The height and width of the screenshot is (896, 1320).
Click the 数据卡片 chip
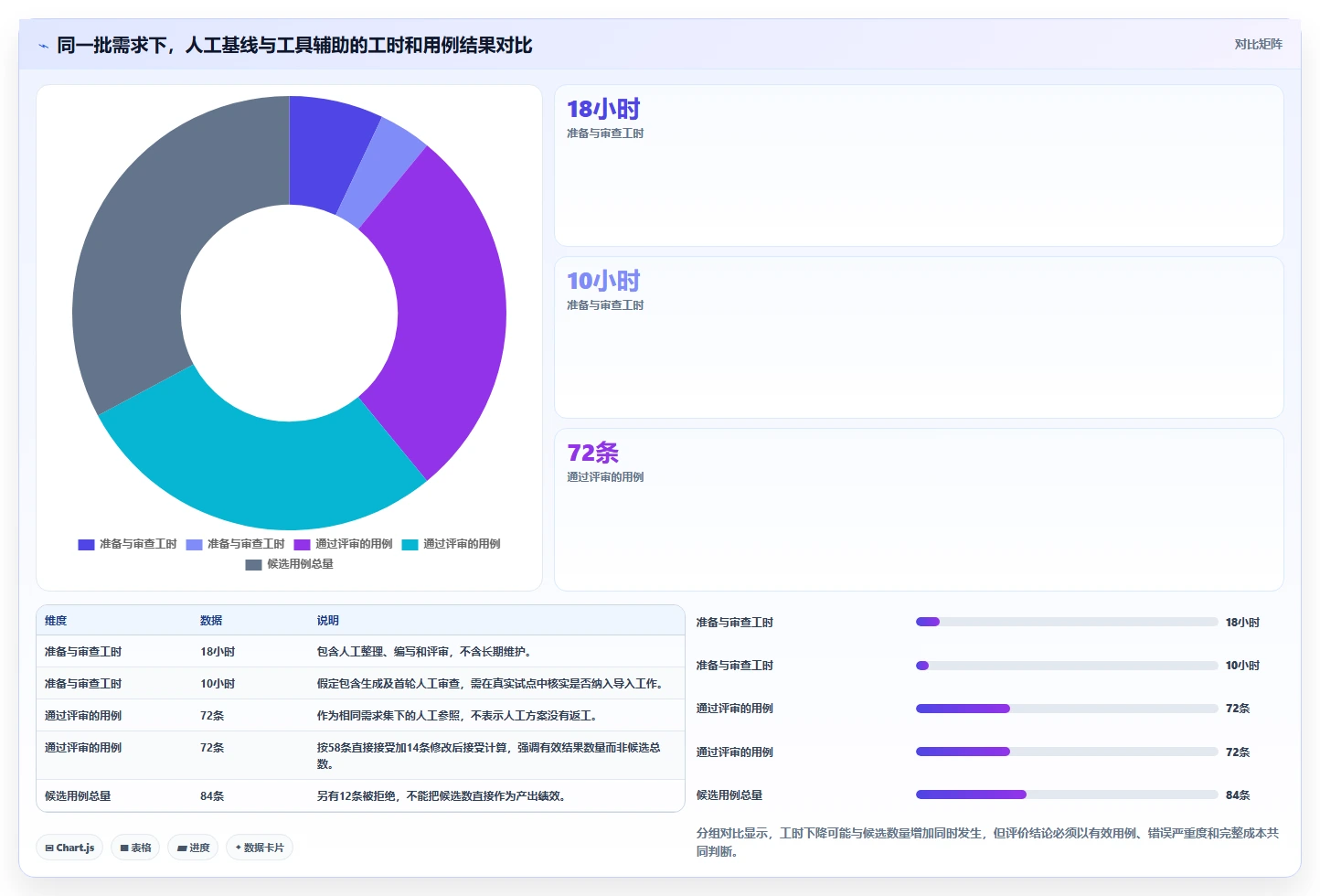[x=260, y=848]
